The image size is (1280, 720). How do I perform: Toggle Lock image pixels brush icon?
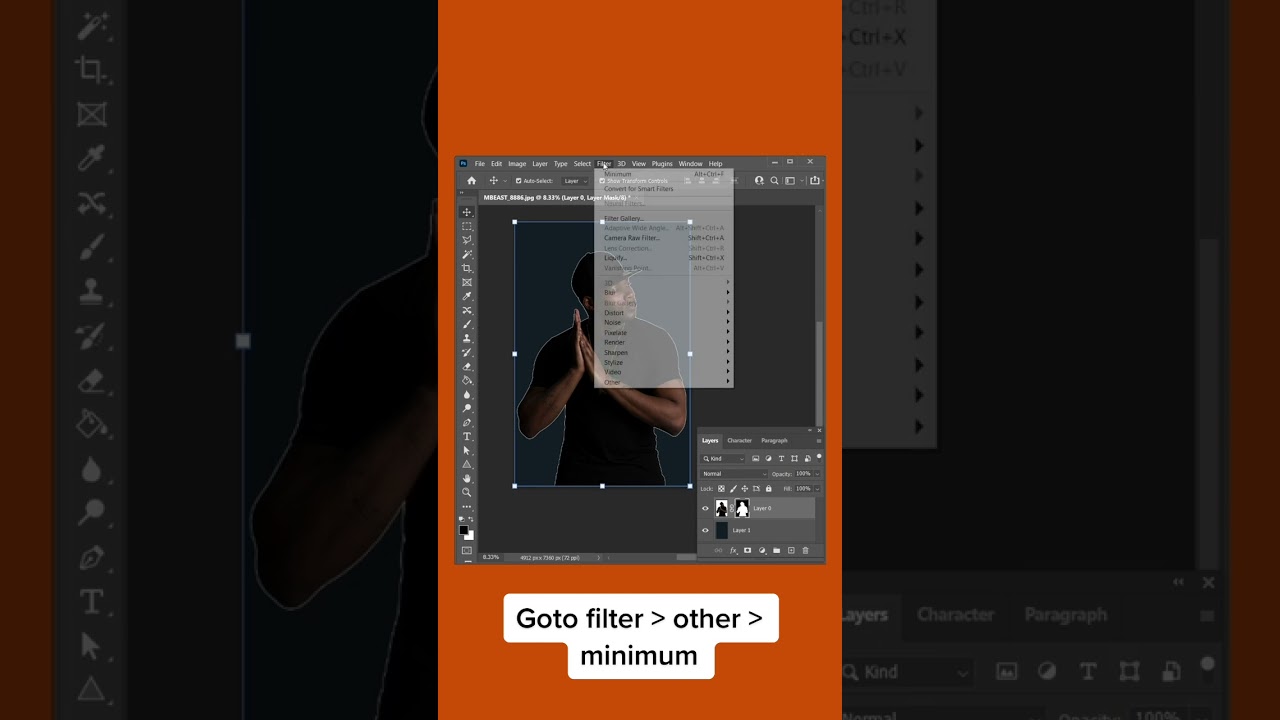pyautogui.click(x=733, y=489)
